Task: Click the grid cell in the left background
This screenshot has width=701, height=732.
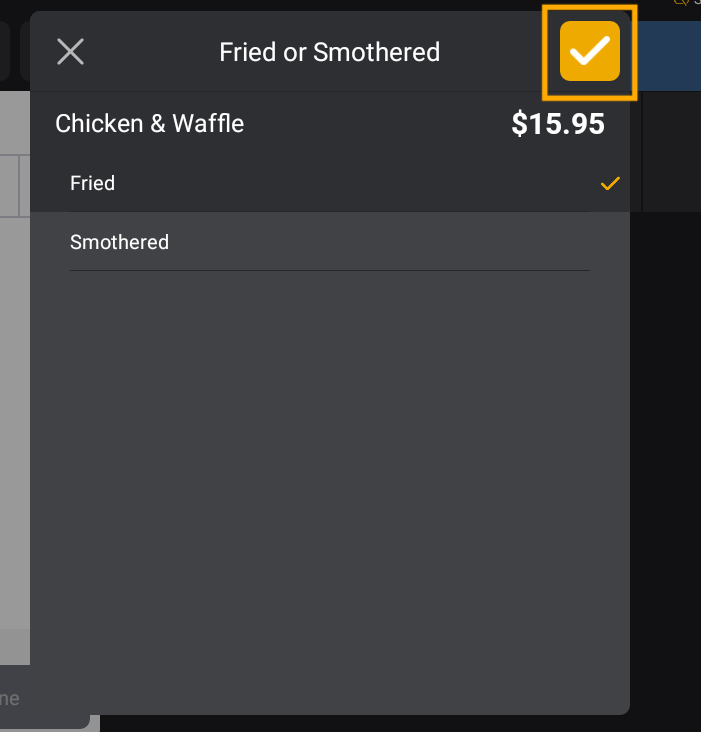Action: pyautogui.click(x=9, y=185)
